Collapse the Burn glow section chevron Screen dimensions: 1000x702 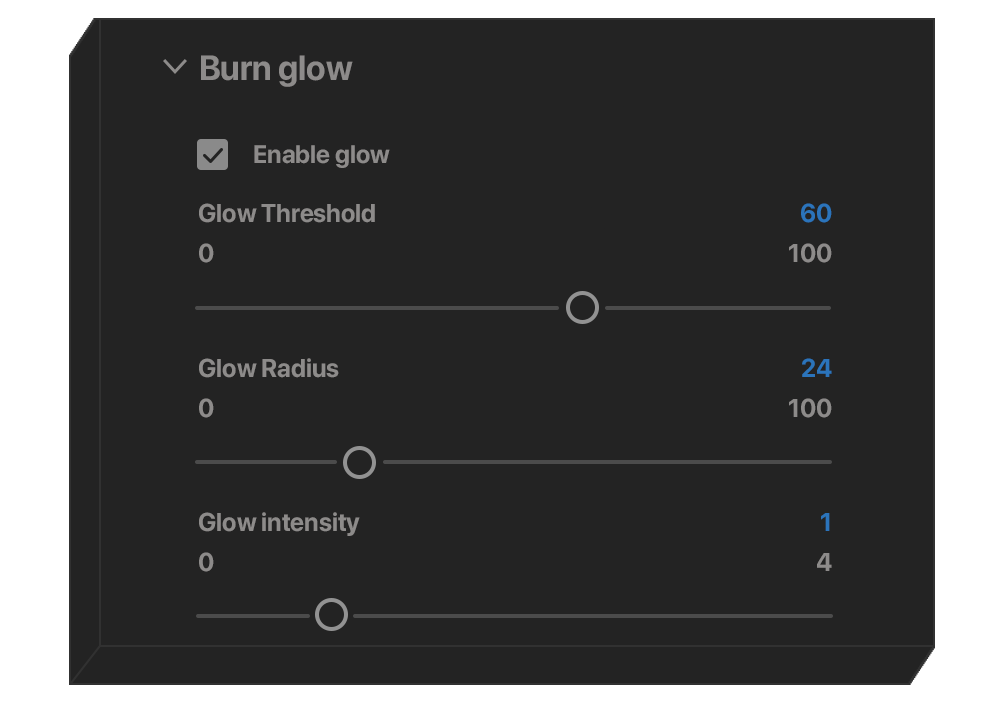click(175, 68)
